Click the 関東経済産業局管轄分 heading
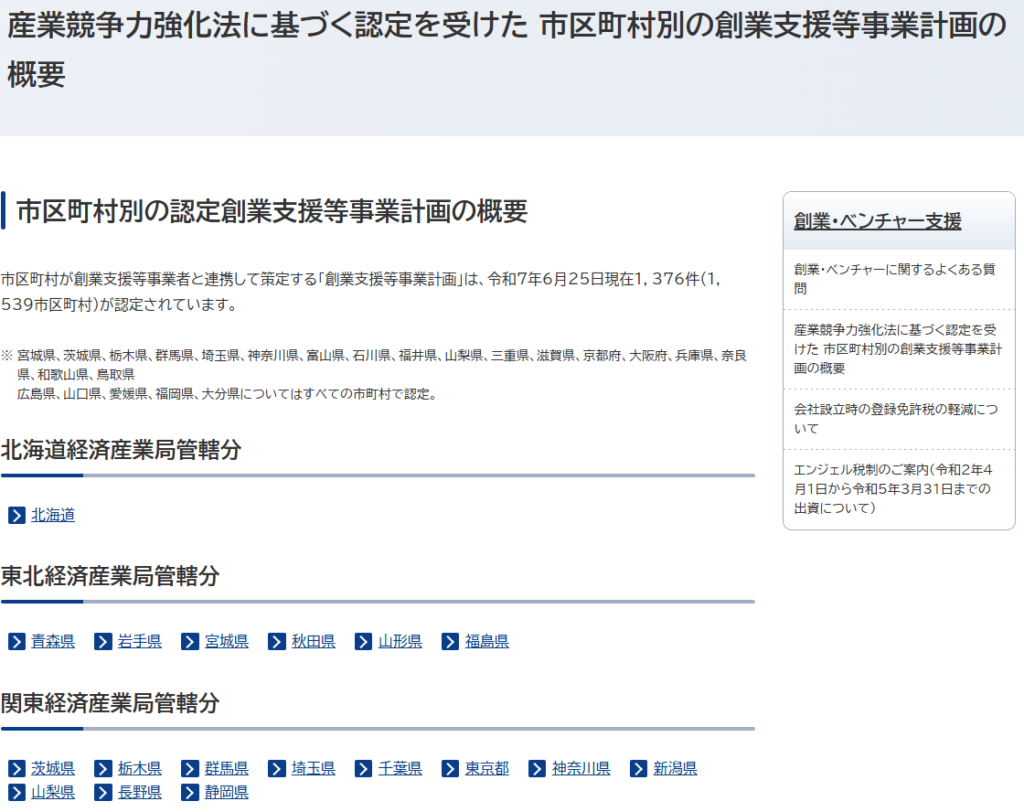 (110, 704)
